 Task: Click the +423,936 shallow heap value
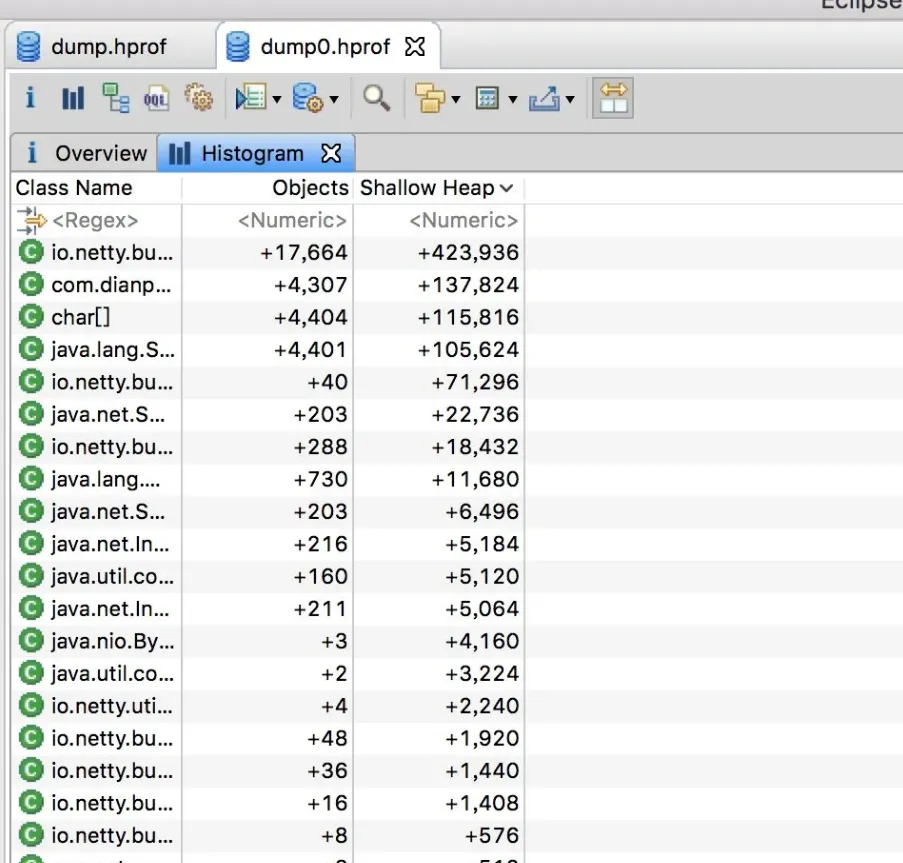tap(468, 252)
